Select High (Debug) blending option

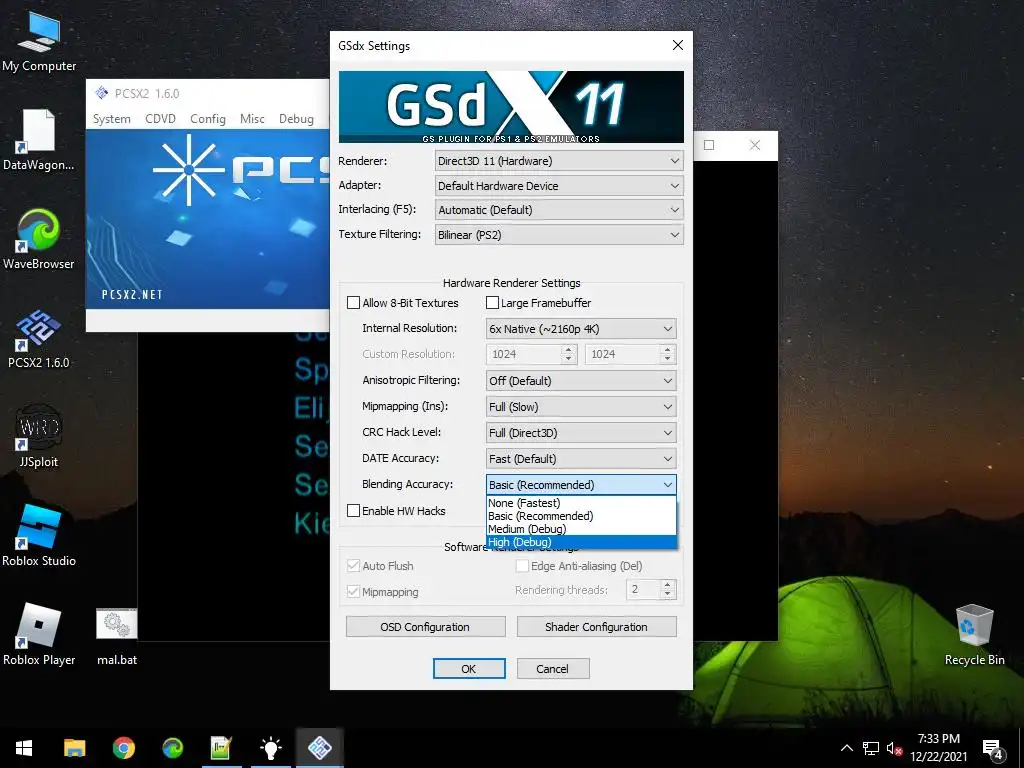(581, 542)
